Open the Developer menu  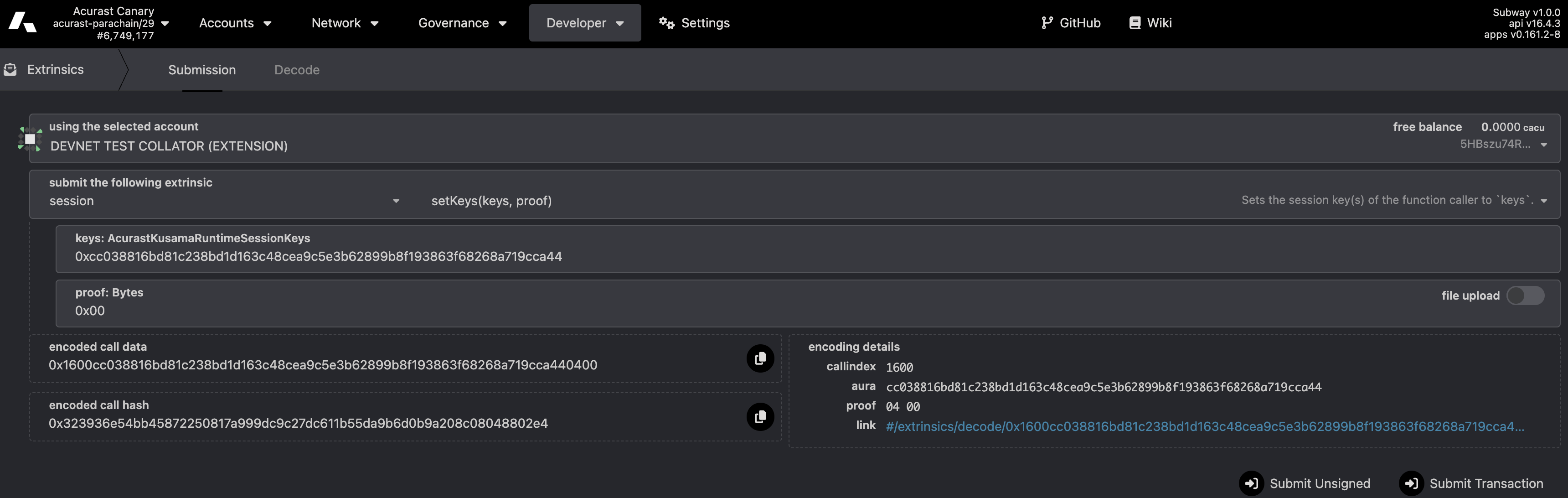click(x=585, y=23)
